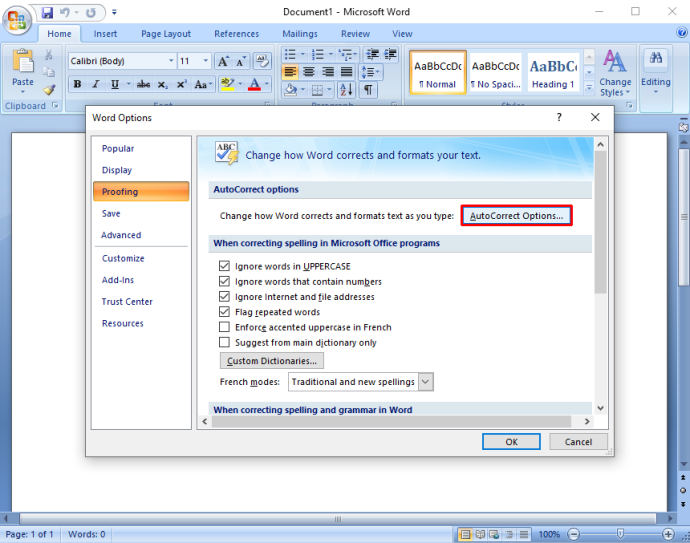This screenshot has width=690, height=543.
Task: Switch to Mailings tab
Action: tap(300, 34)
